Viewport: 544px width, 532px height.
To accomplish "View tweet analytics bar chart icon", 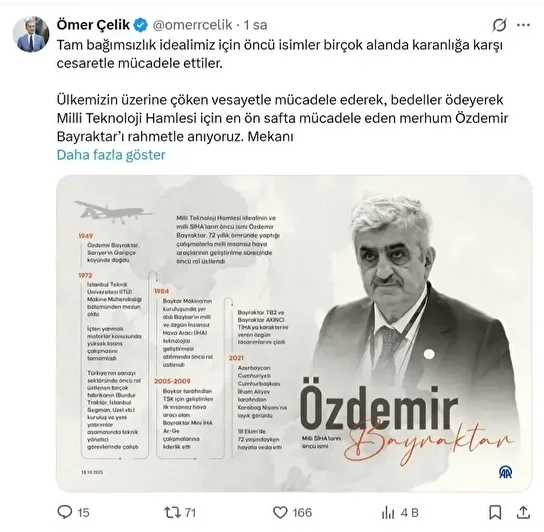I will tap(388, 512).
